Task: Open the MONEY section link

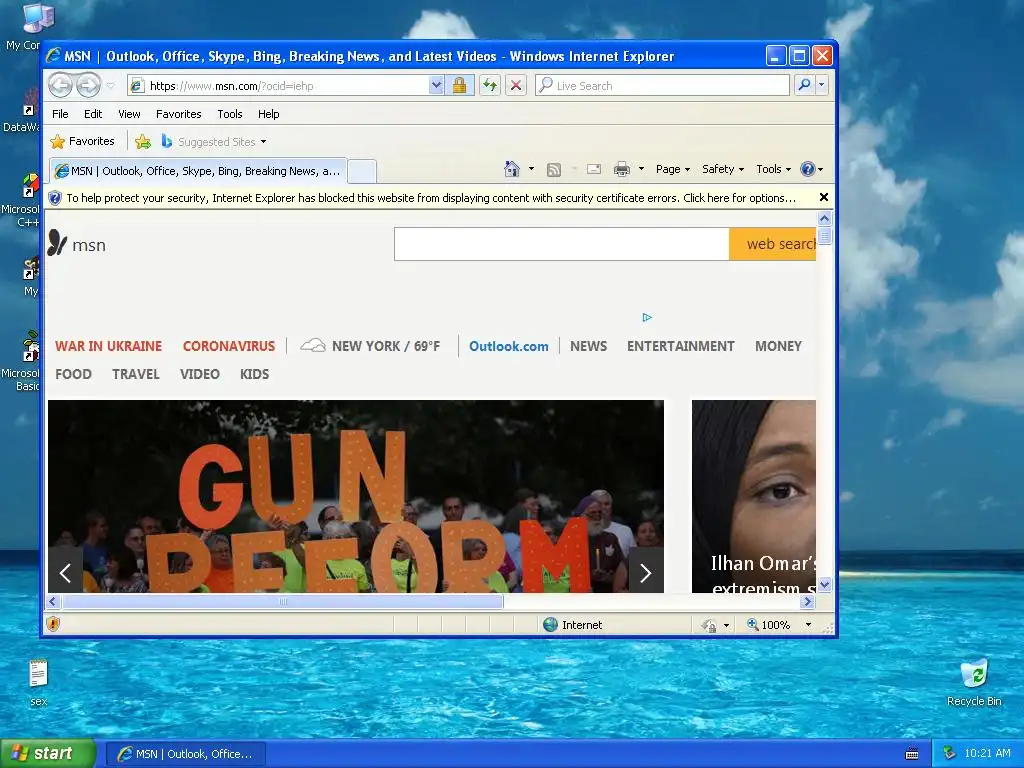Action: point(778,346)
